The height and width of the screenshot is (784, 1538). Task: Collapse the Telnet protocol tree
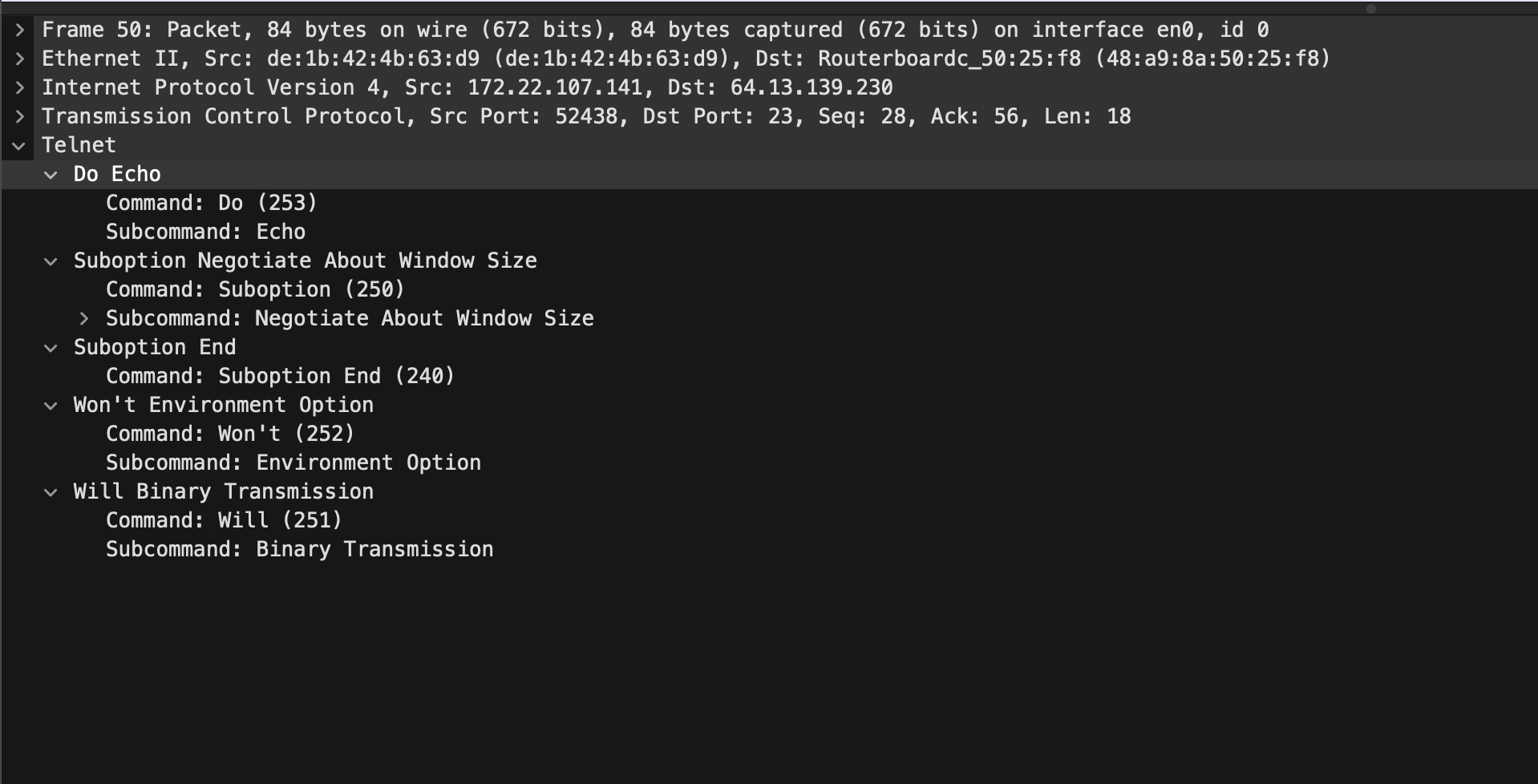20,146
